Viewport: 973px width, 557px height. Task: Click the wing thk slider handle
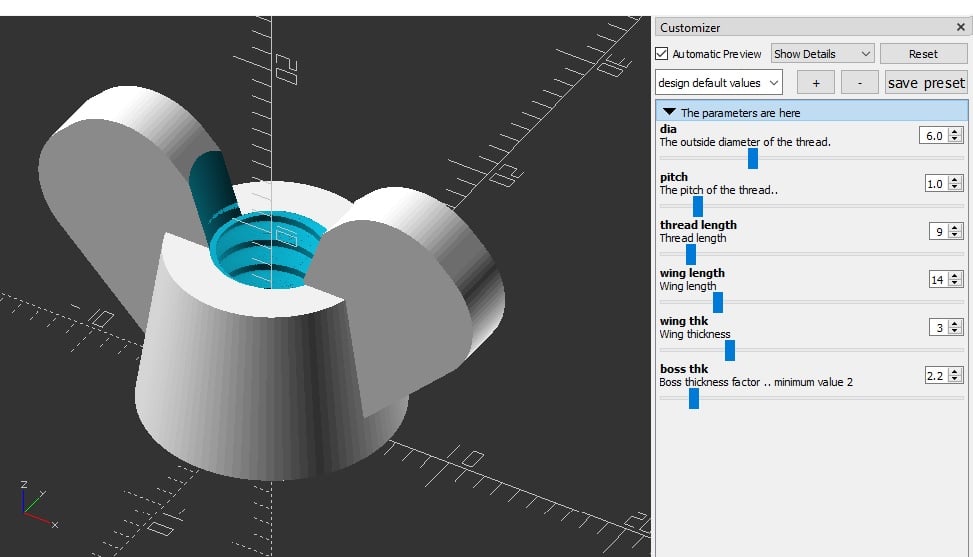[x=730, y=350]
